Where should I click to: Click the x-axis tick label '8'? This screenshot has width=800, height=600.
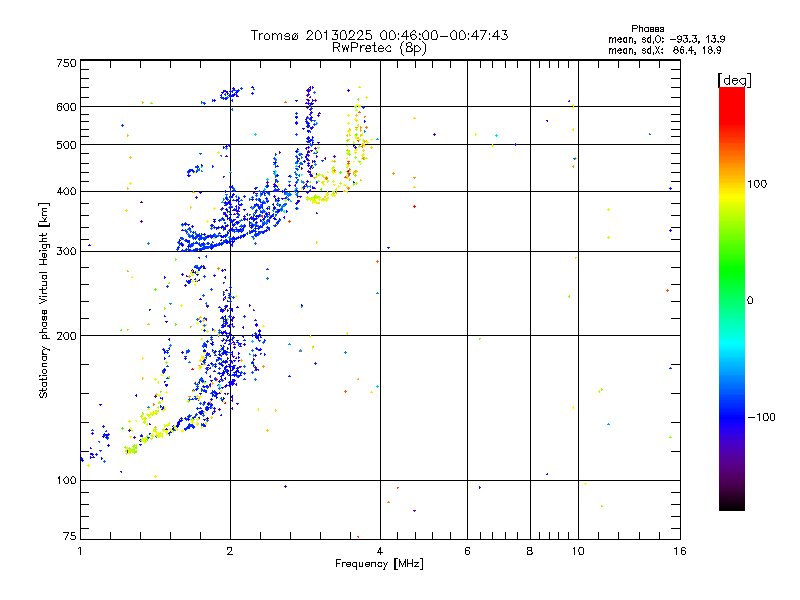point(530,551)
